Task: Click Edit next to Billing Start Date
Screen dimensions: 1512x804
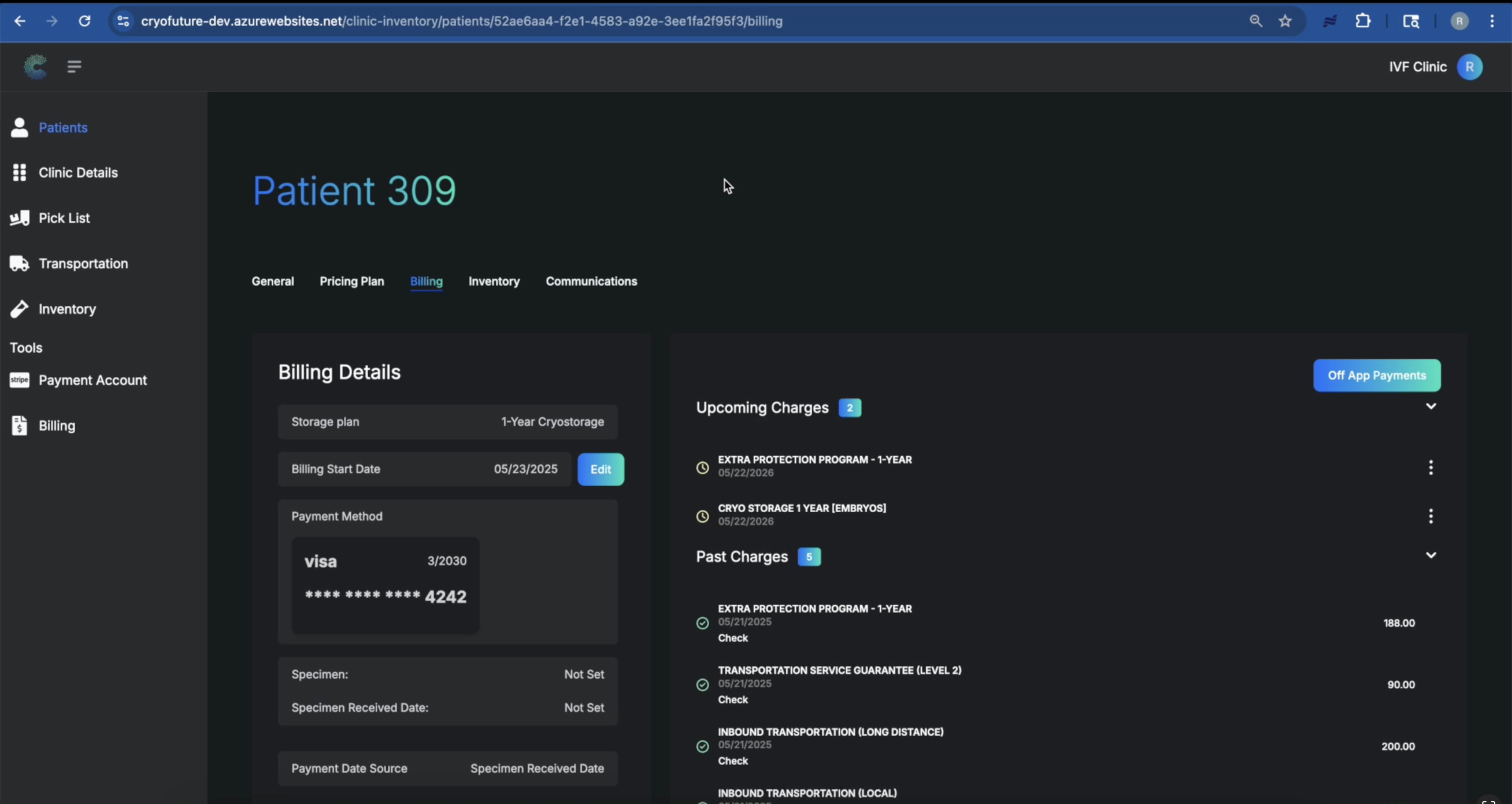Action: point(600,469)
